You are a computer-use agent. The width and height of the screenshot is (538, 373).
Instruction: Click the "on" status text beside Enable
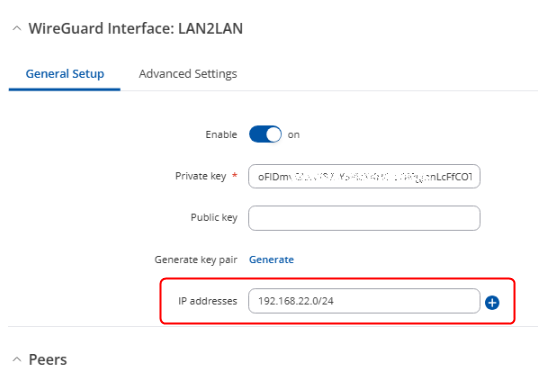click(294, 135)
